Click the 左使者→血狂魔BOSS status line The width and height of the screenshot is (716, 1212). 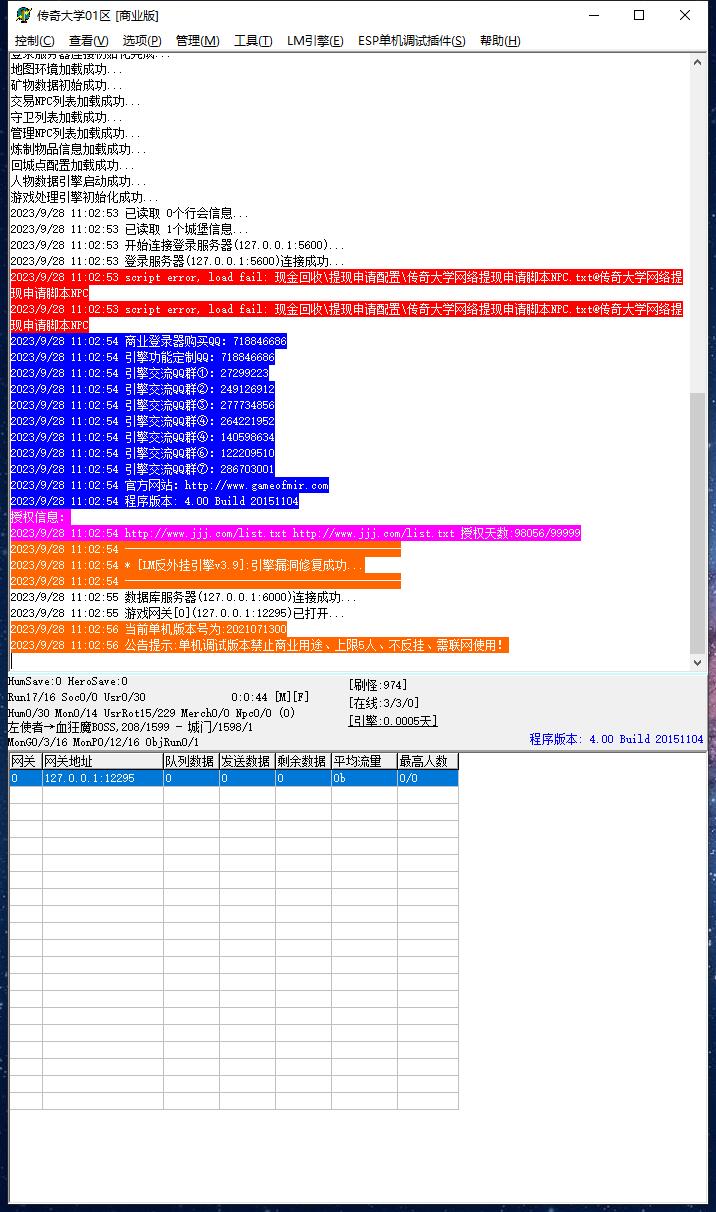pyautogui.click(x=130, y=727)
